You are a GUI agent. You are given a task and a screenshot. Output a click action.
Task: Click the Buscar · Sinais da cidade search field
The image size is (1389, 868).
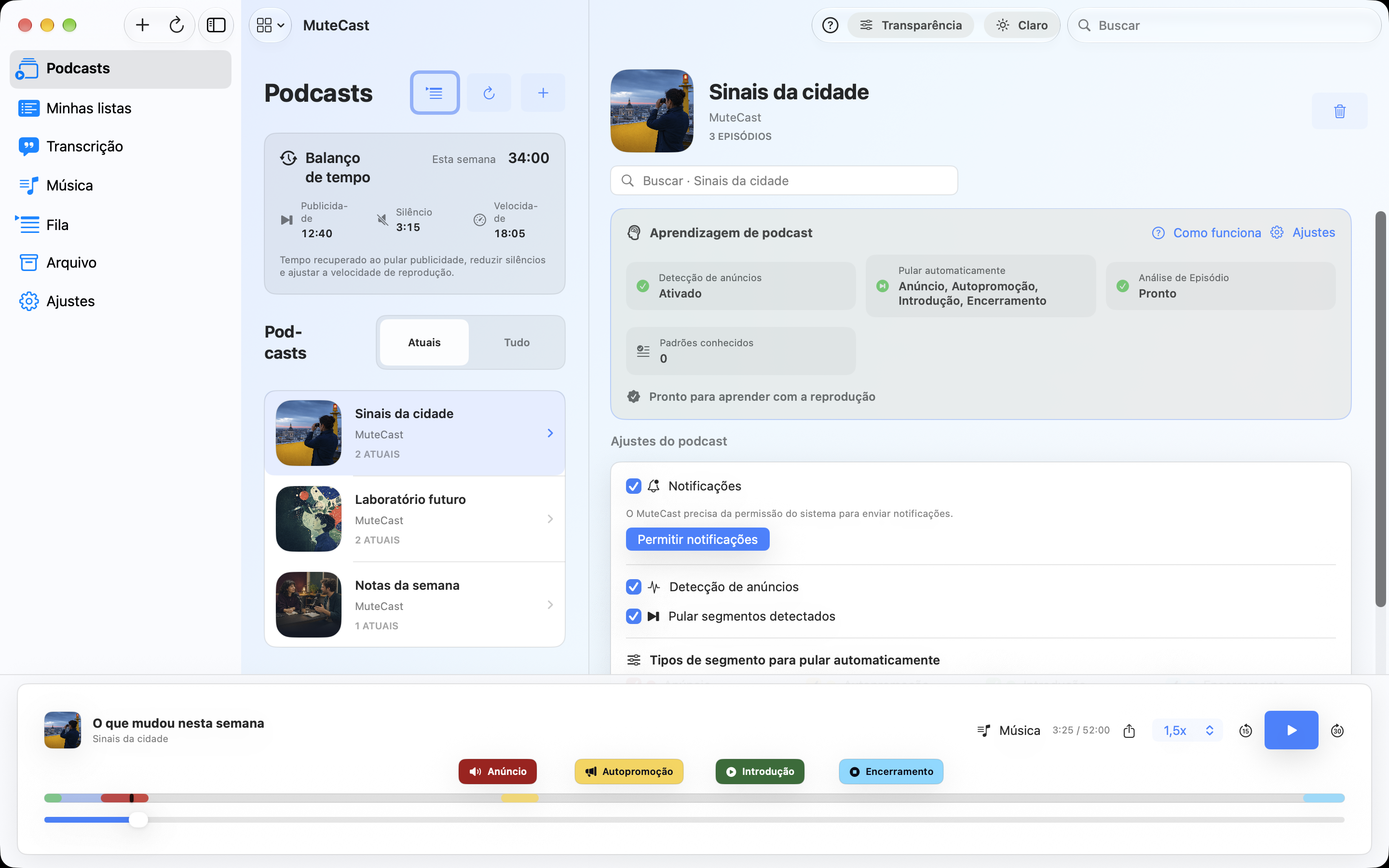[x=784, y=181]
